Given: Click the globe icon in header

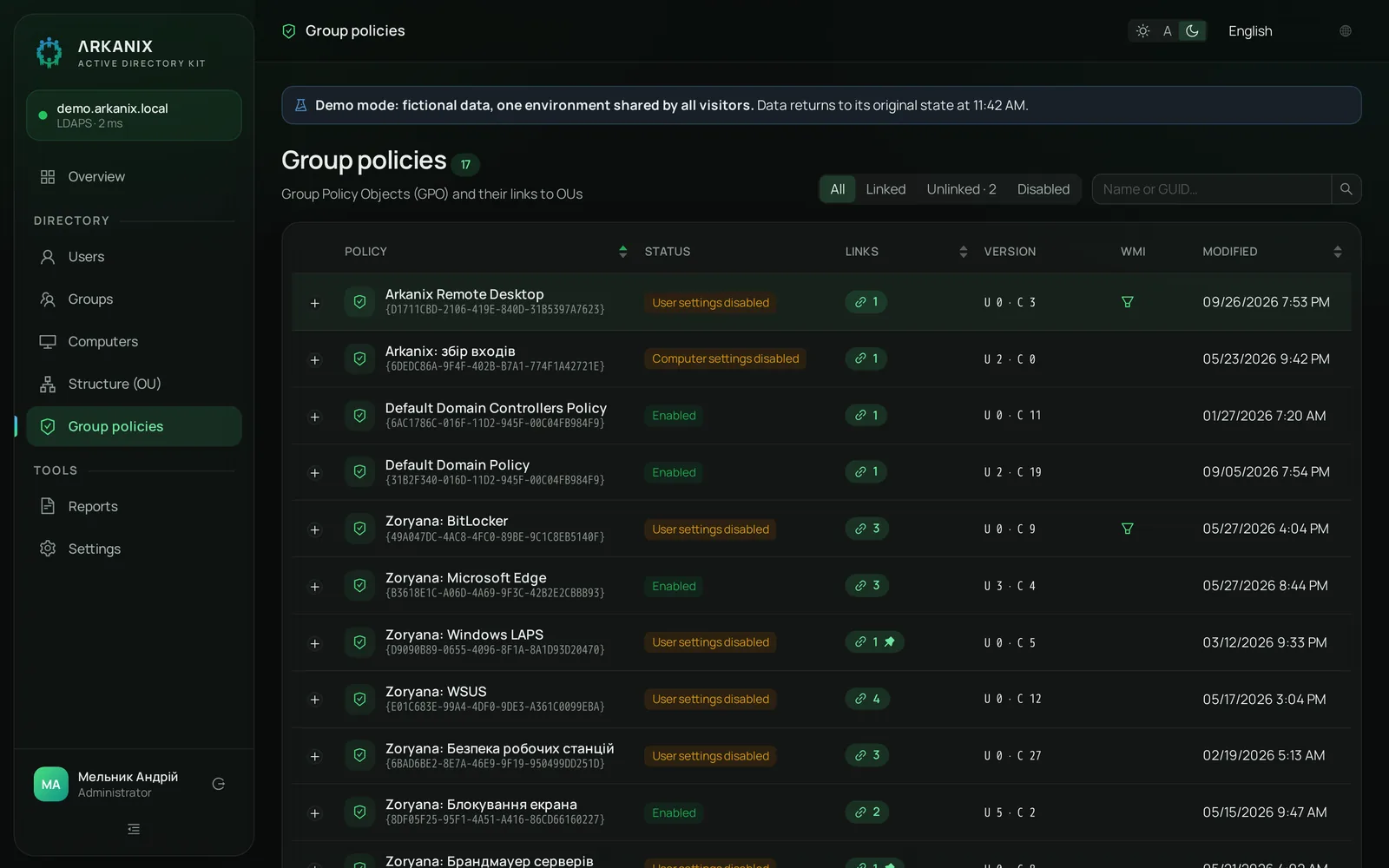Looking at the screenshot, I should point(1346,31).
